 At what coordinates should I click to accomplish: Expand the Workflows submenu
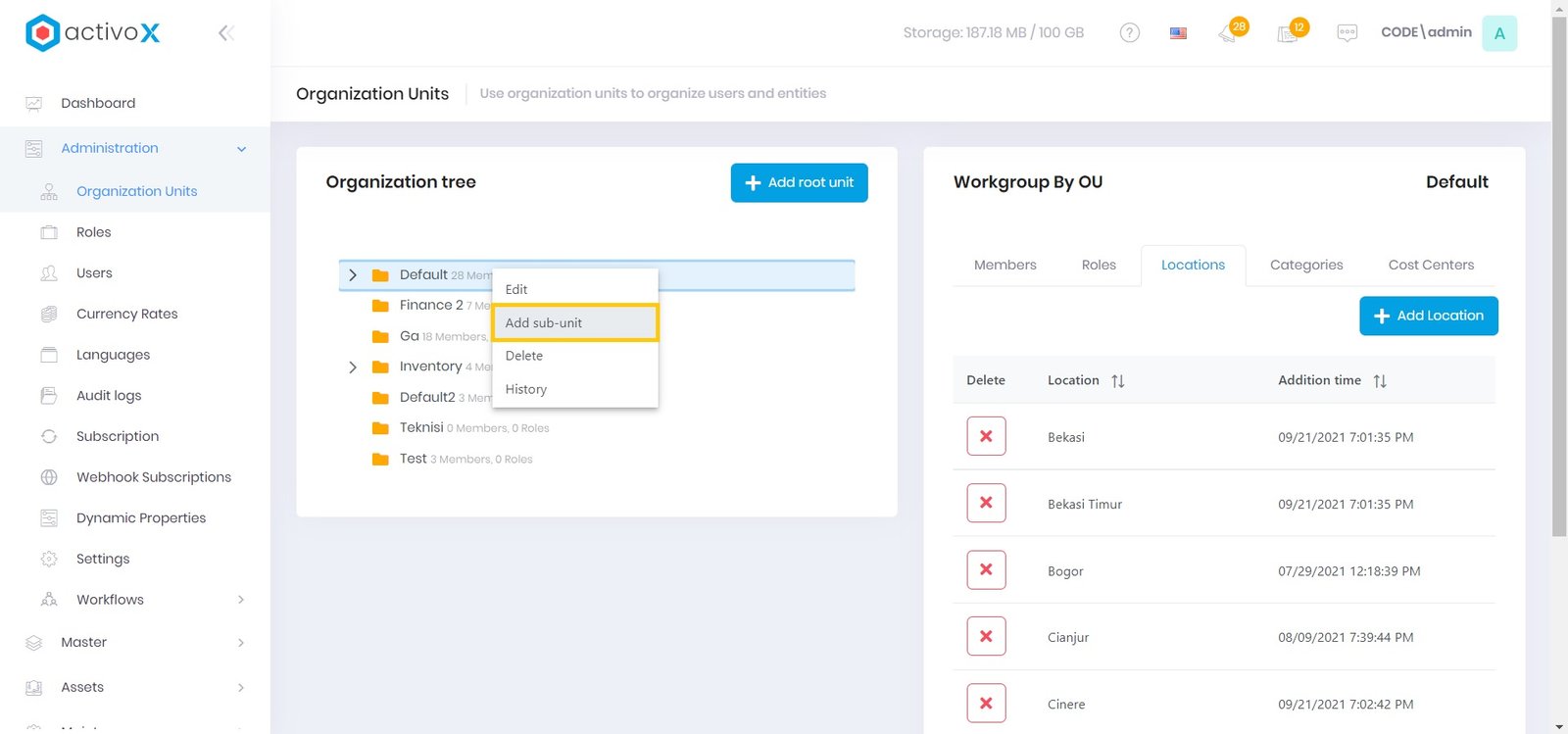241,600
